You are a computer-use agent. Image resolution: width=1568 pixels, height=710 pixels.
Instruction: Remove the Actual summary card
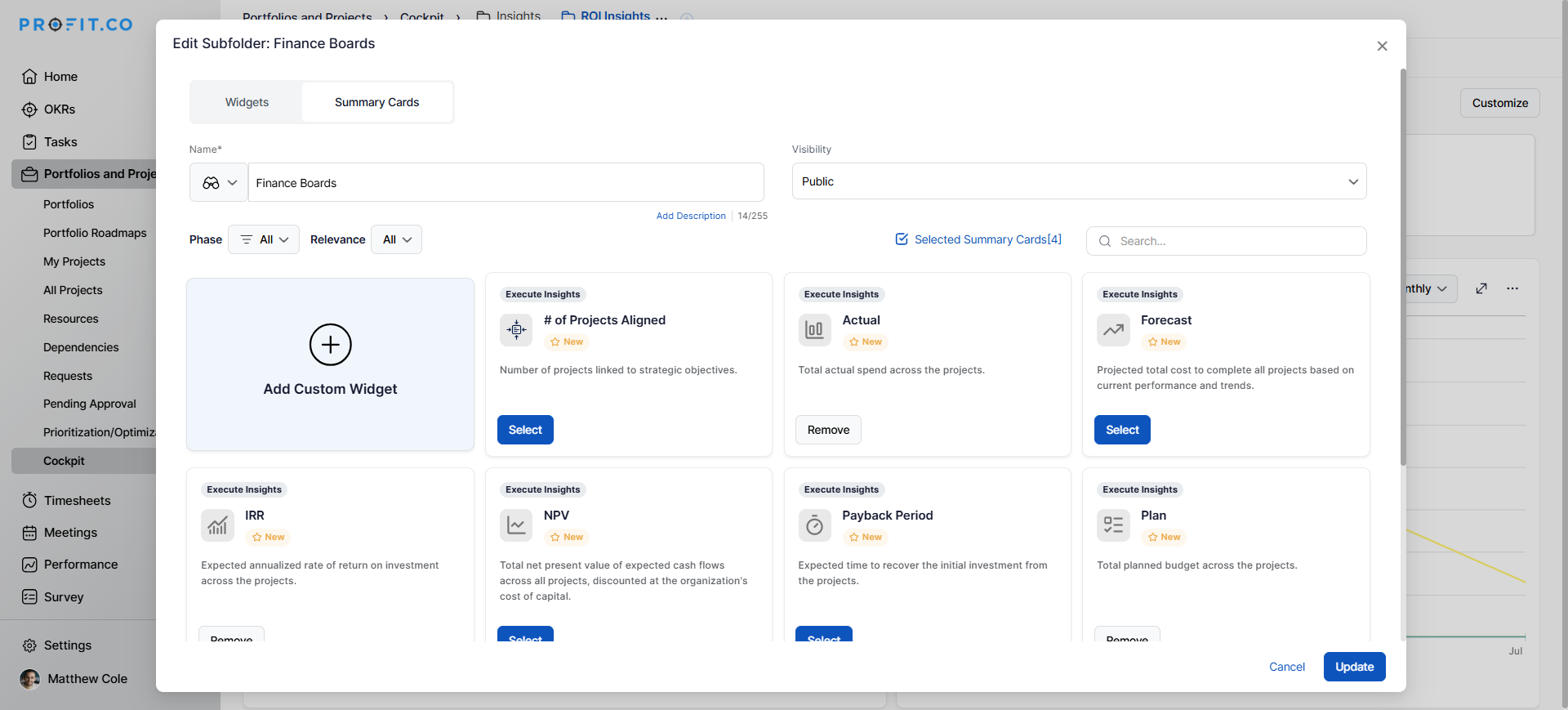(828, 430)
